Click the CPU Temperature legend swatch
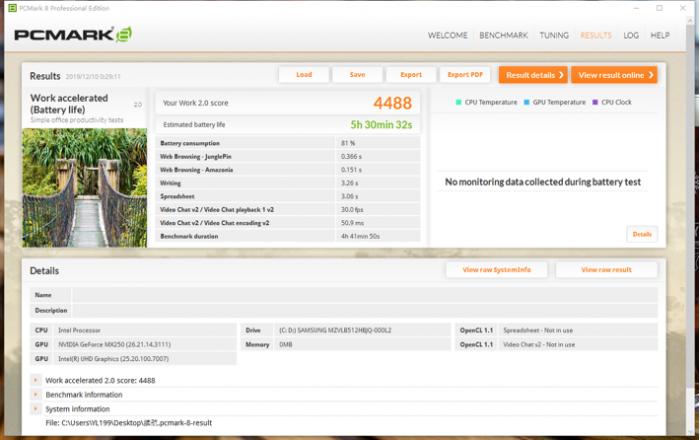 (x=458, y=102)
